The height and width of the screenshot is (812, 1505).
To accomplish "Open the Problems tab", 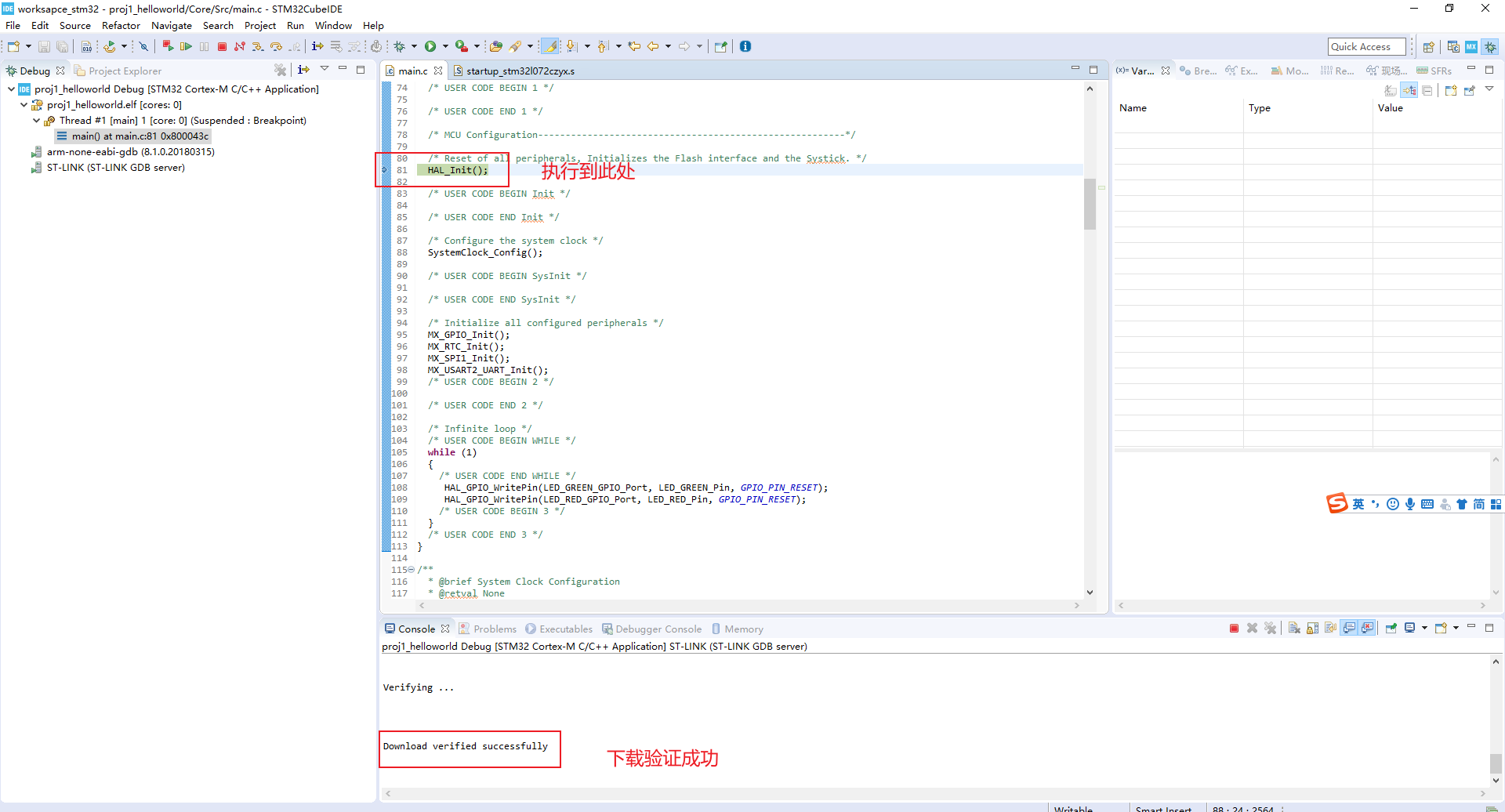I will click(x=488, y=629).
